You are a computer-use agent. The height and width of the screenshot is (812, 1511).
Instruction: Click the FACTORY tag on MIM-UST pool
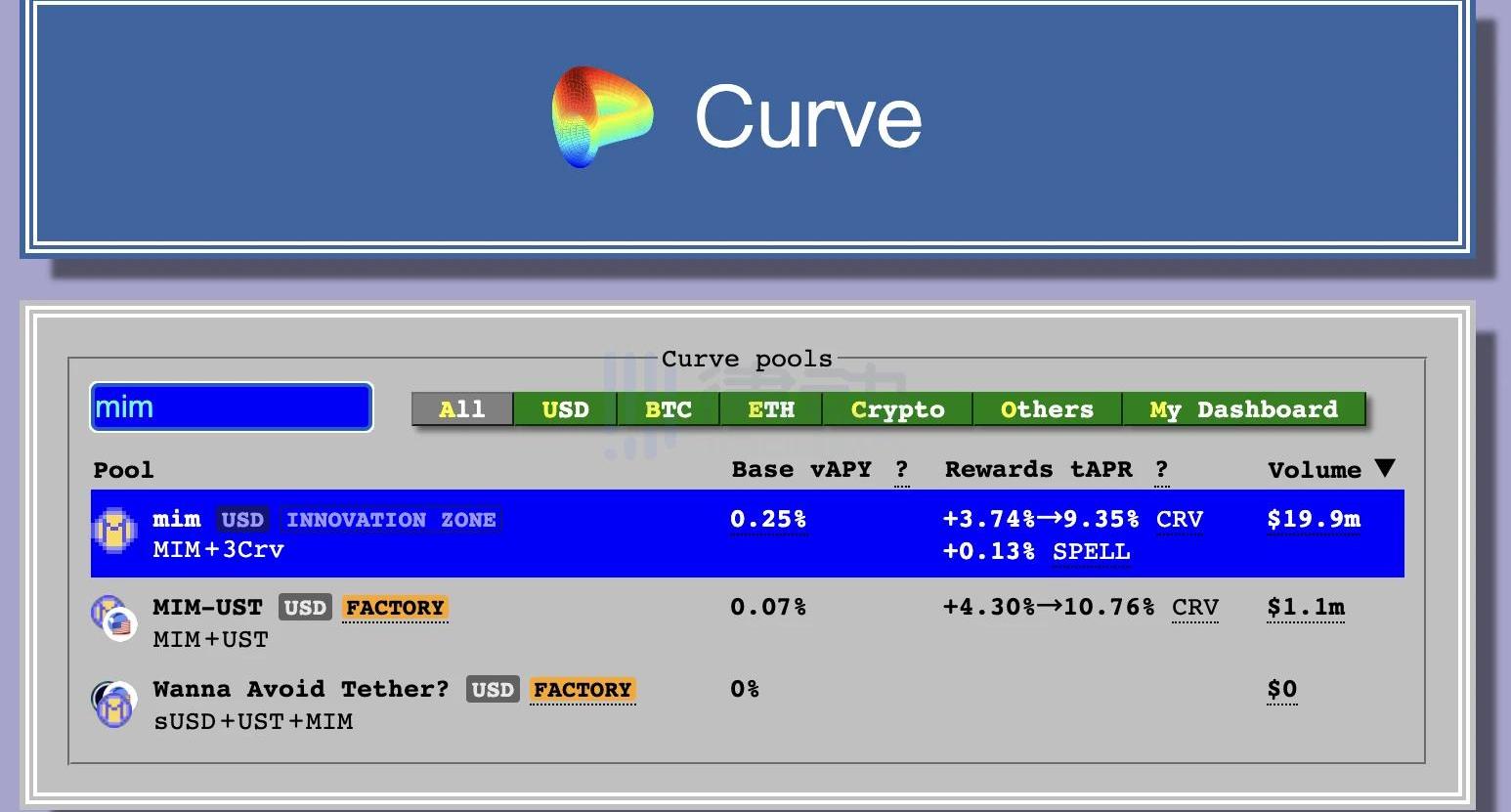395,608
